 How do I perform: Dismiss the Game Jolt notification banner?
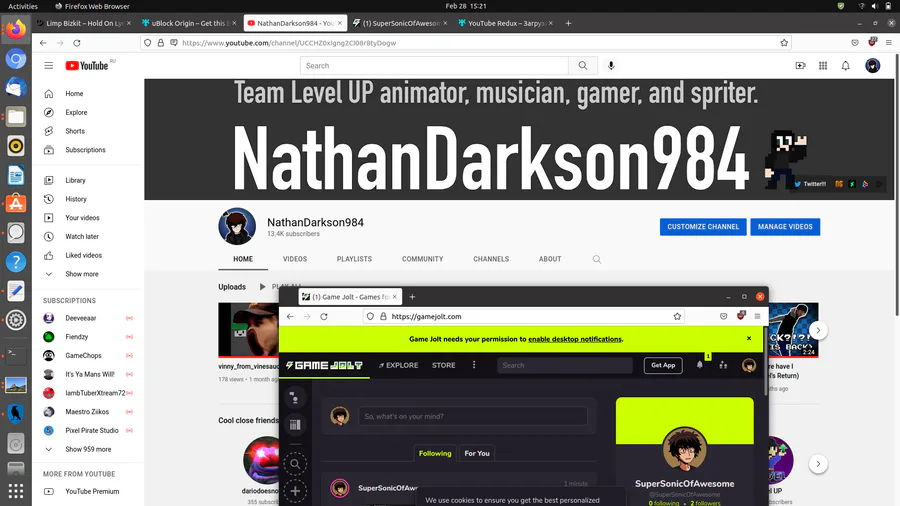click(749, 338)
